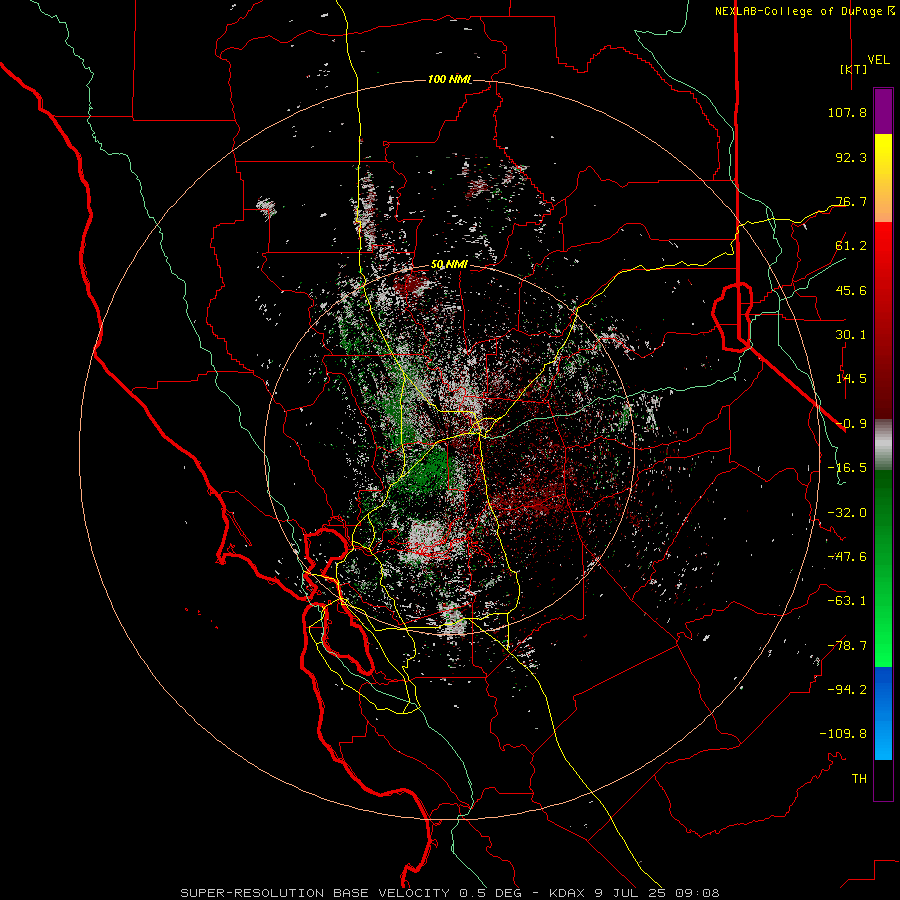This screenshot has width=900, height=900.
Task: Click the 61.2 value on velocity scale
Action: (851, 246)
